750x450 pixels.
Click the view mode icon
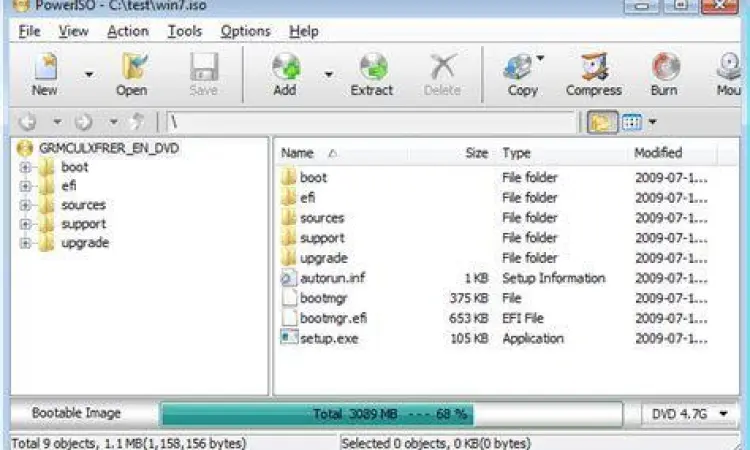[x=632, y=122]
